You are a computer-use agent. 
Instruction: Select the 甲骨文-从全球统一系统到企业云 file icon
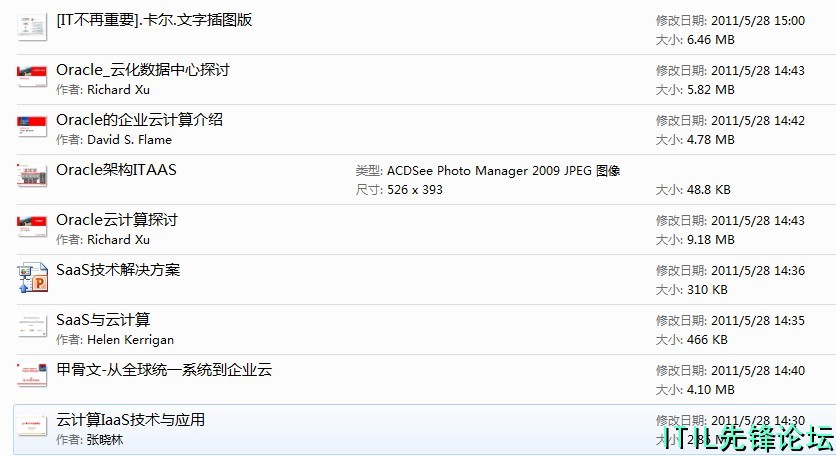coord(32,377)
